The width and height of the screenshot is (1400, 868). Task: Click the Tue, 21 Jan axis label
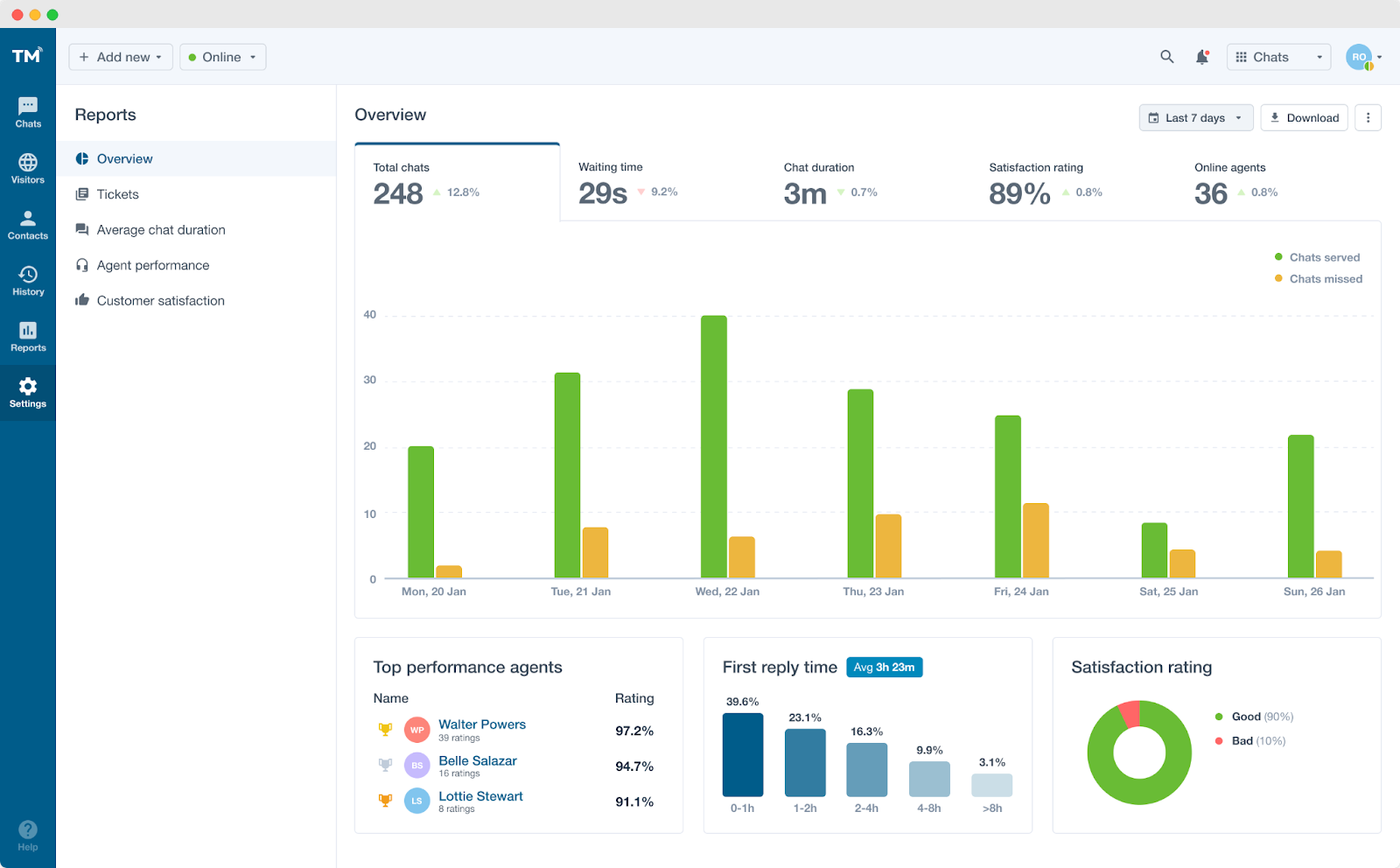581,591
